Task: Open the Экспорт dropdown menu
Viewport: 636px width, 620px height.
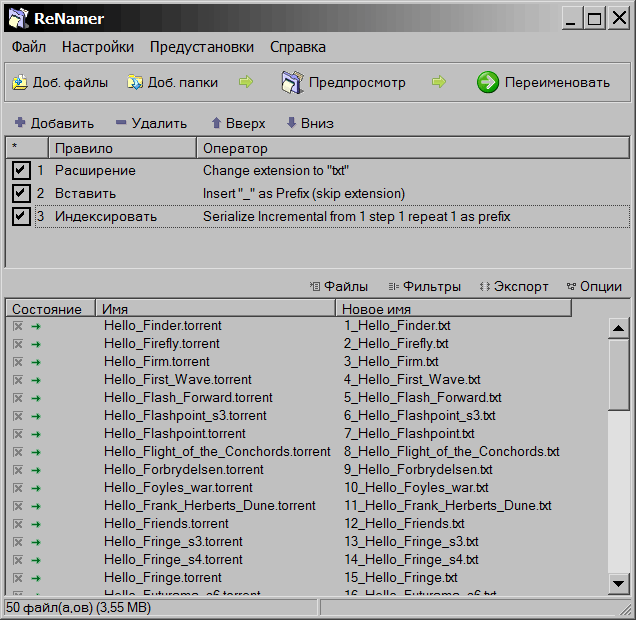Action: [x=514, y=286]
